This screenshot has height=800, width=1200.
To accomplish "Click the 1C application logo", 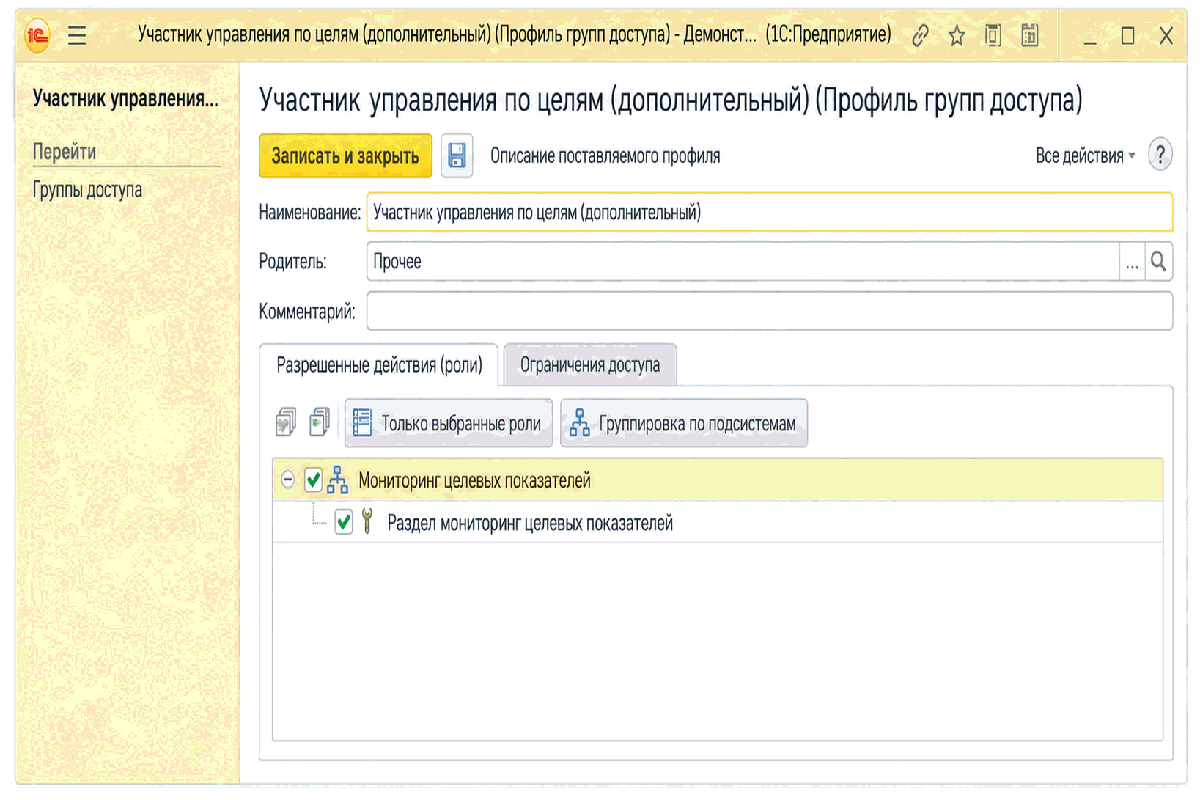I will point(38,37).
